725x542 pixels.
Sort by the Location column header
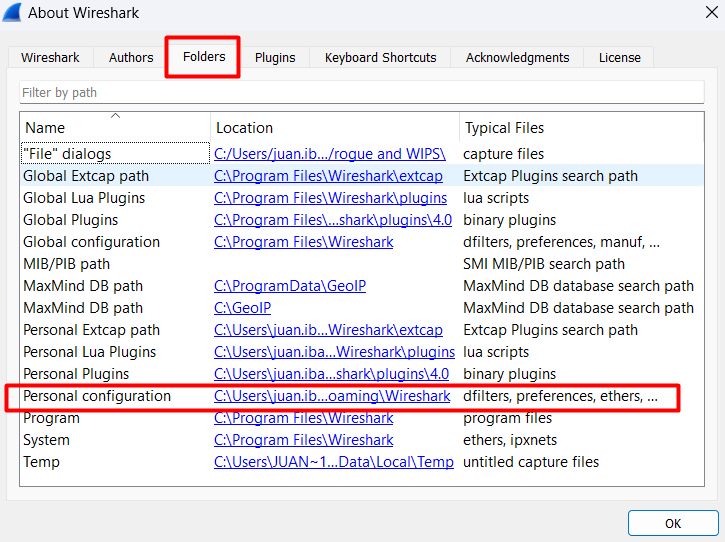[x=335, y=127]
